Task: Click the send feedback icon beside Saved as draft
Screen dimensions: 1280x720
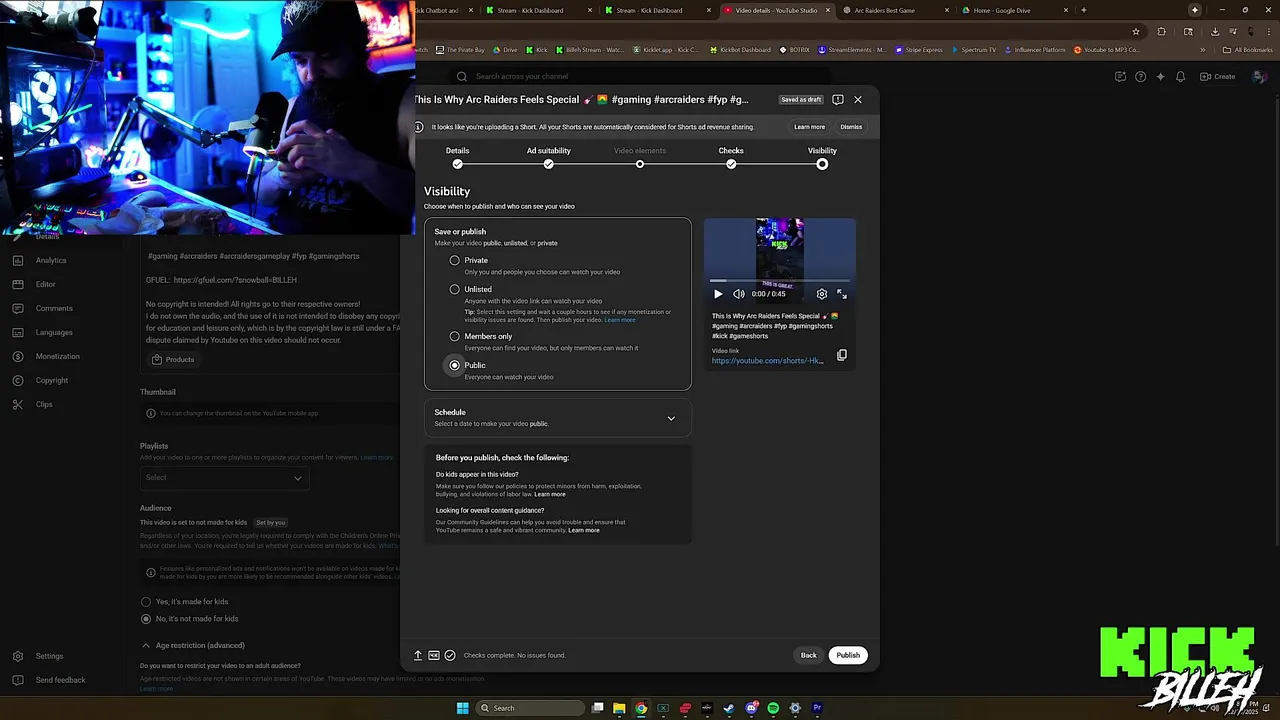Action: pyautogui.click(x=838, y=100)
